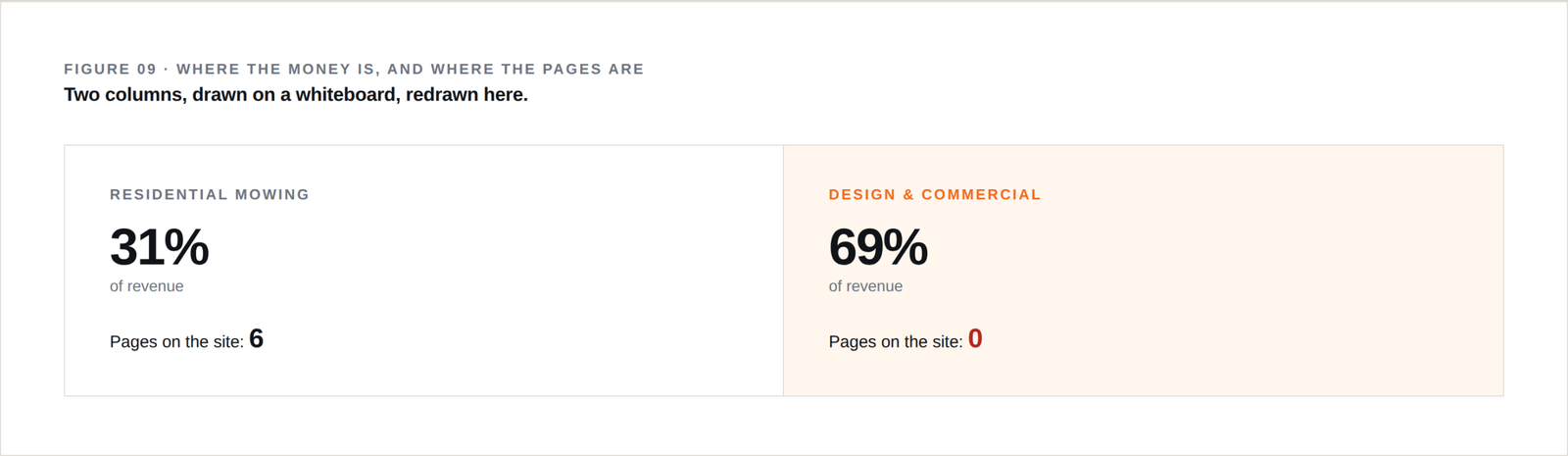Click the page count number 6
Viewport: 1568px width, 456px height.
(257, 338)
